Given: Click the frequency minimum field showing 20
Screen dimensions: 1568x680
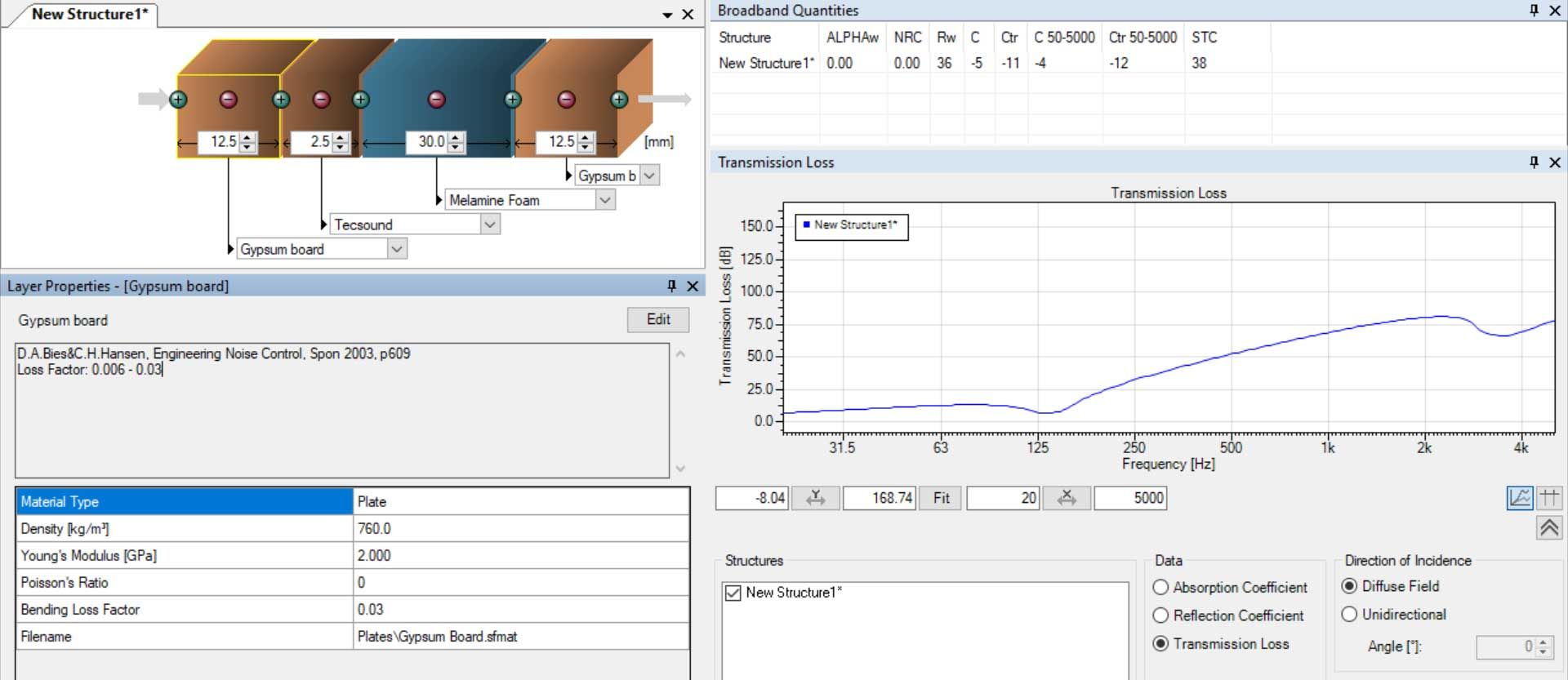Looking at the screenshot, I should pyautogui.click(x=1003, y=498).
